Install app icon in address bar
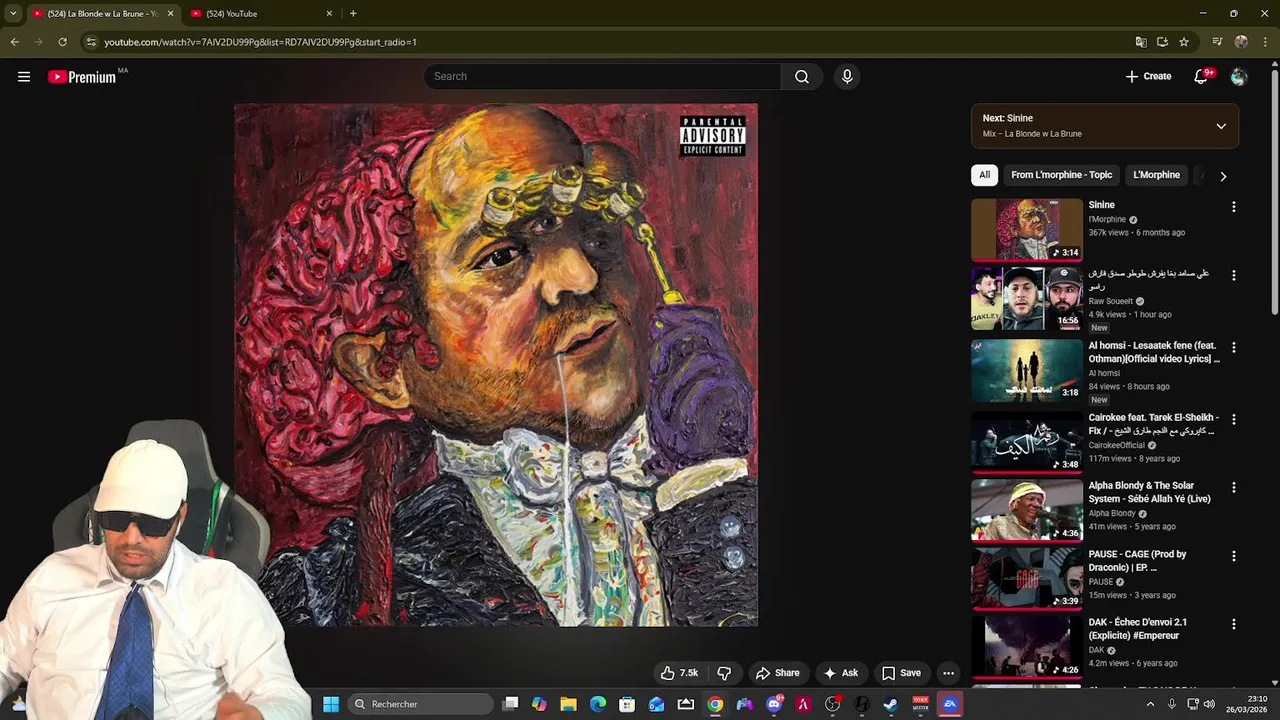This screenshot has height=720, width=1280. pos(1162,42)
